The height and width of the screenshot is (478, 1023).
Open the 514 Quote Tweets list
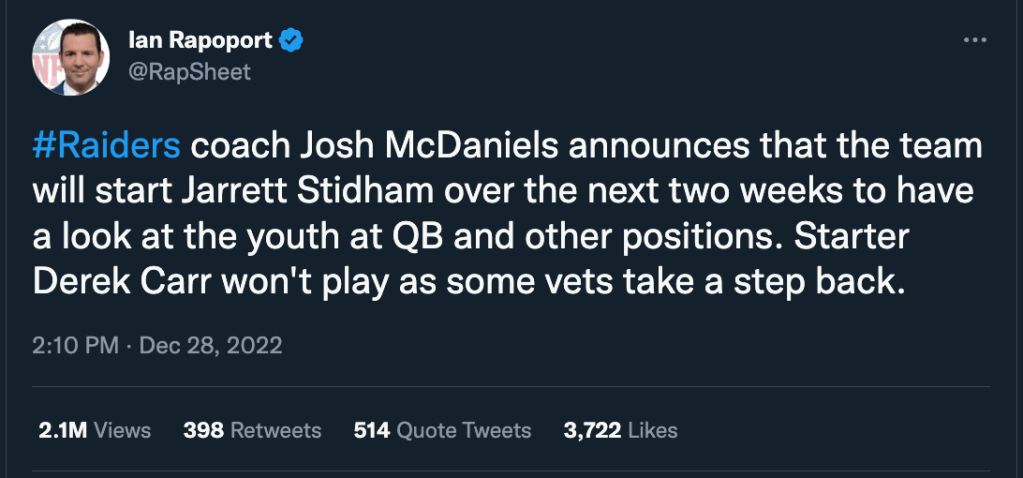point(442,430)
